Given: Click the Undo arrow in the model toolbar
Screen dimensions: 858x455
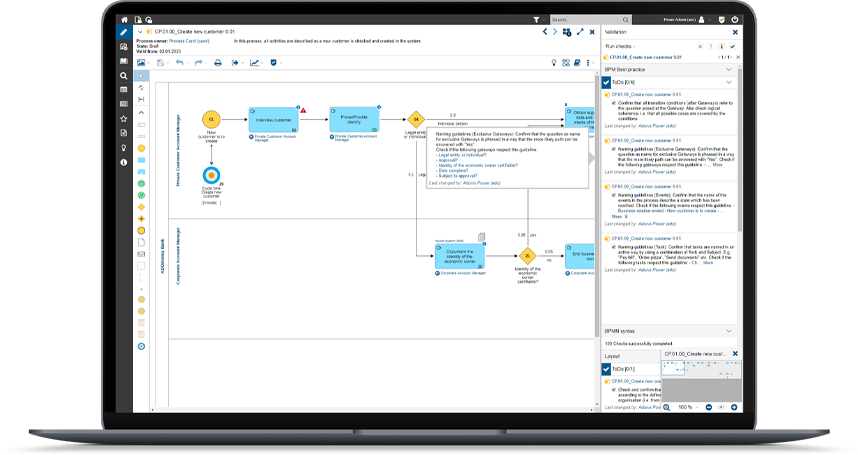Looking at the screenshot, I should (180, 63).
